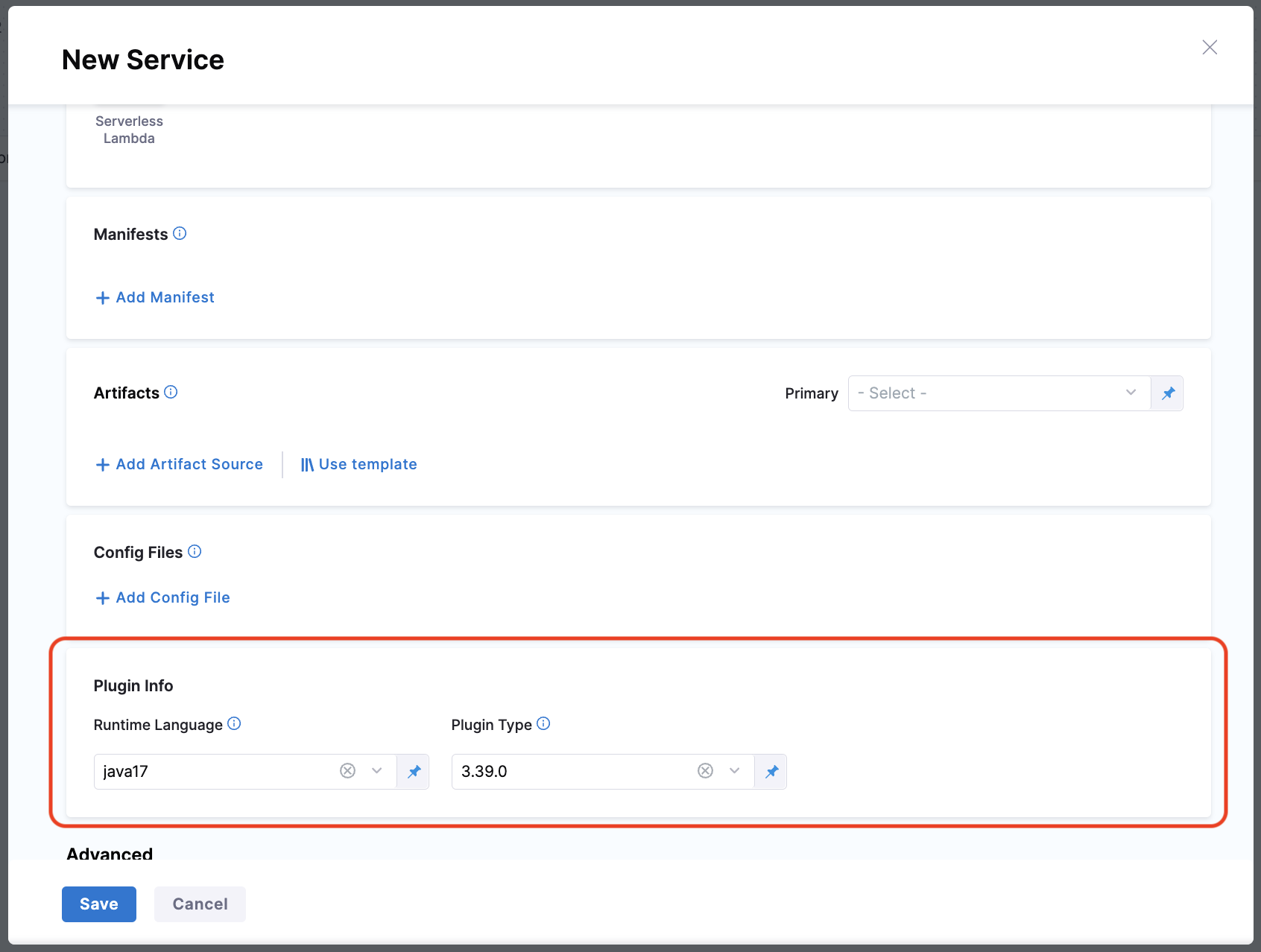Clear the java17 Runtime Language value
Viewport: 1261px width, 952px height.
[347, 771]
